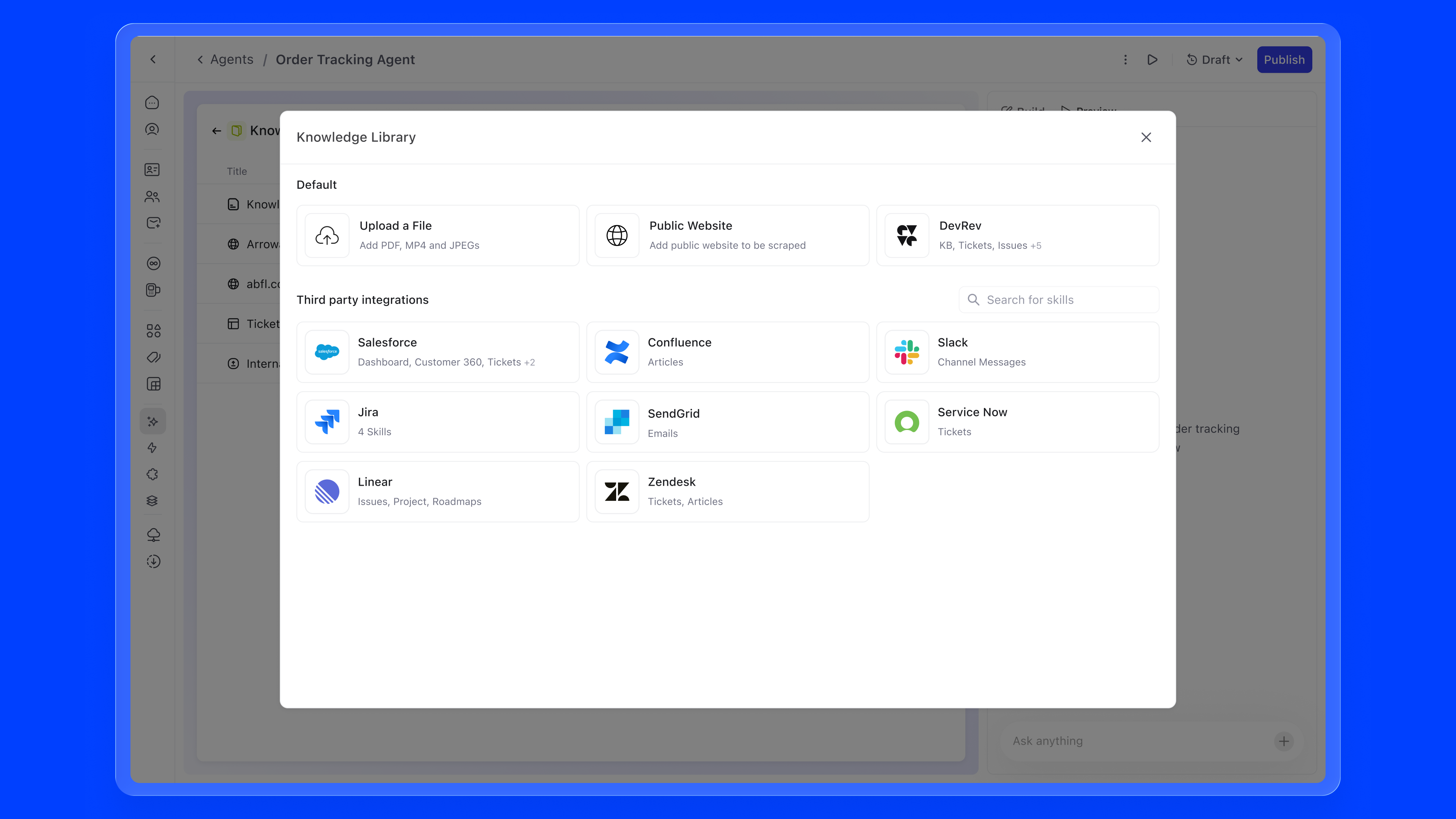Close the Knowledge Library dialog
The image size is (1456, 819).
[1146, 137]
